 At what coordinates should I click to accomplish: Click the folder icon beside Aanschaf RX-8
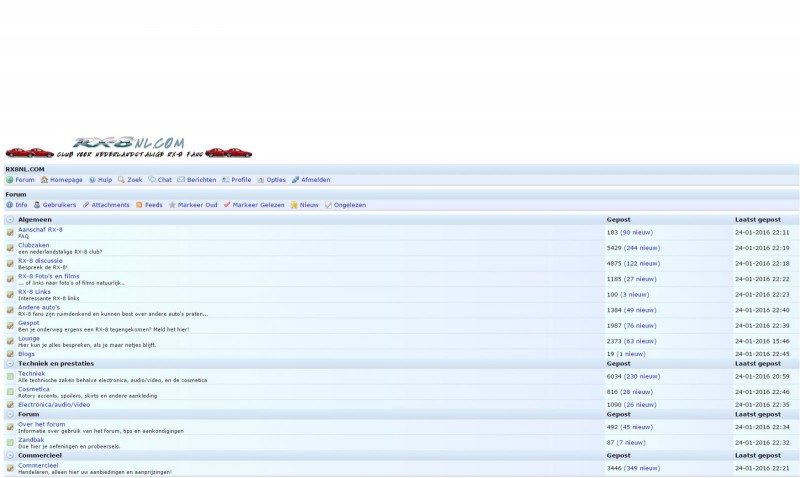10,233
